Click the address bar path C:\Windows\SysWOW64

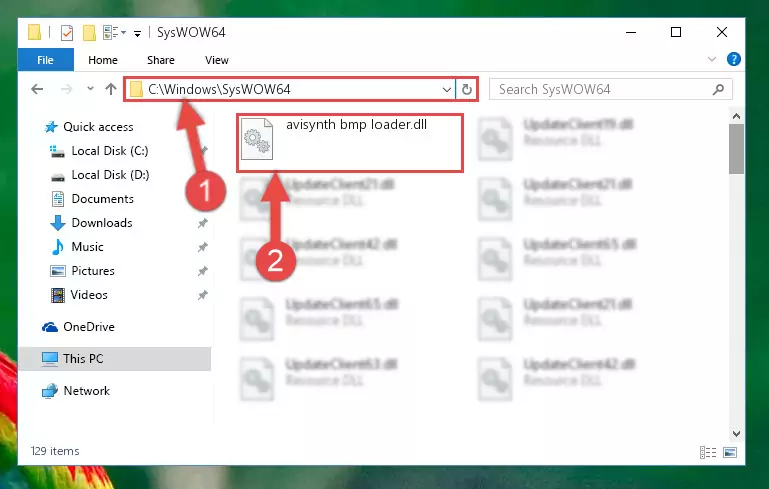click(x=219, y=89)
